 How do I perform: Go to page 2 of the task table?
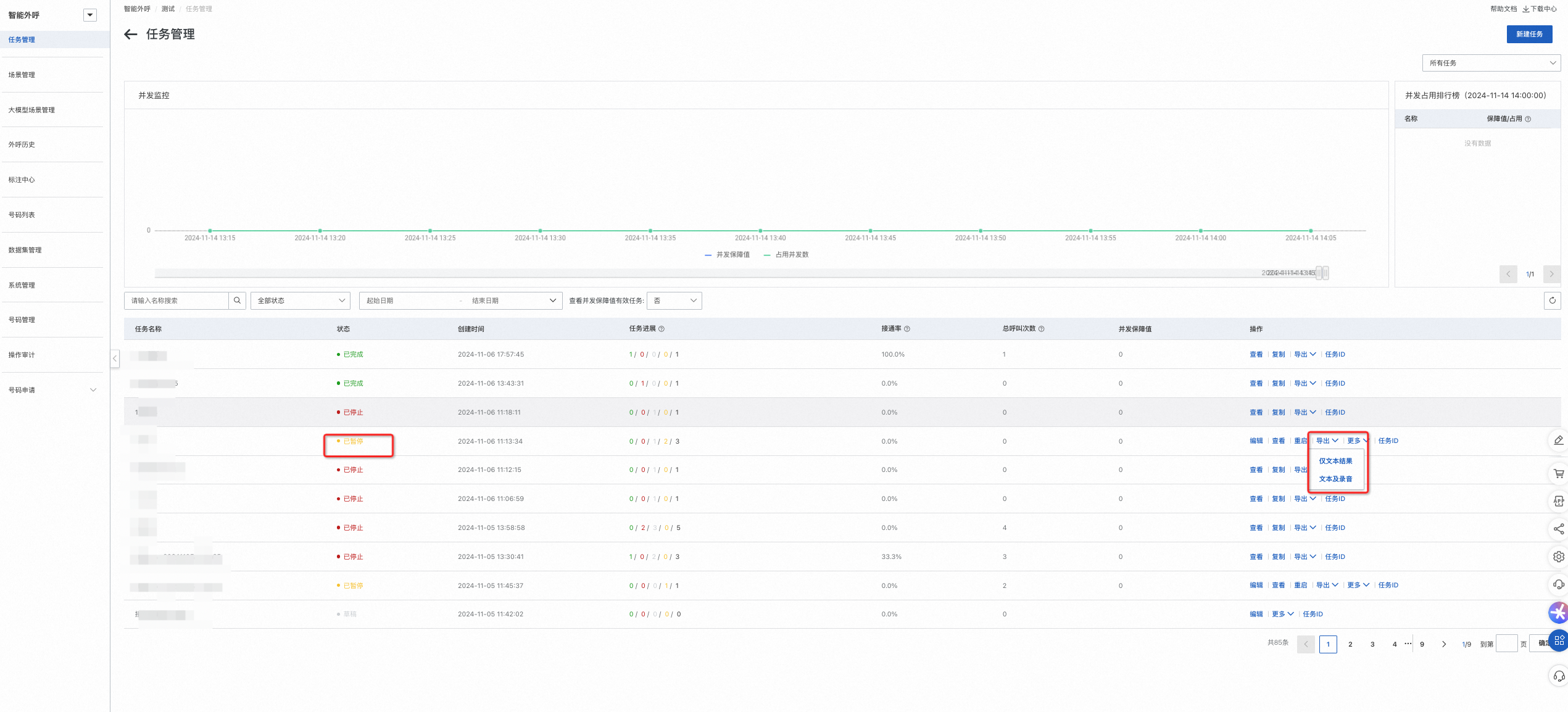(1350, 644)
